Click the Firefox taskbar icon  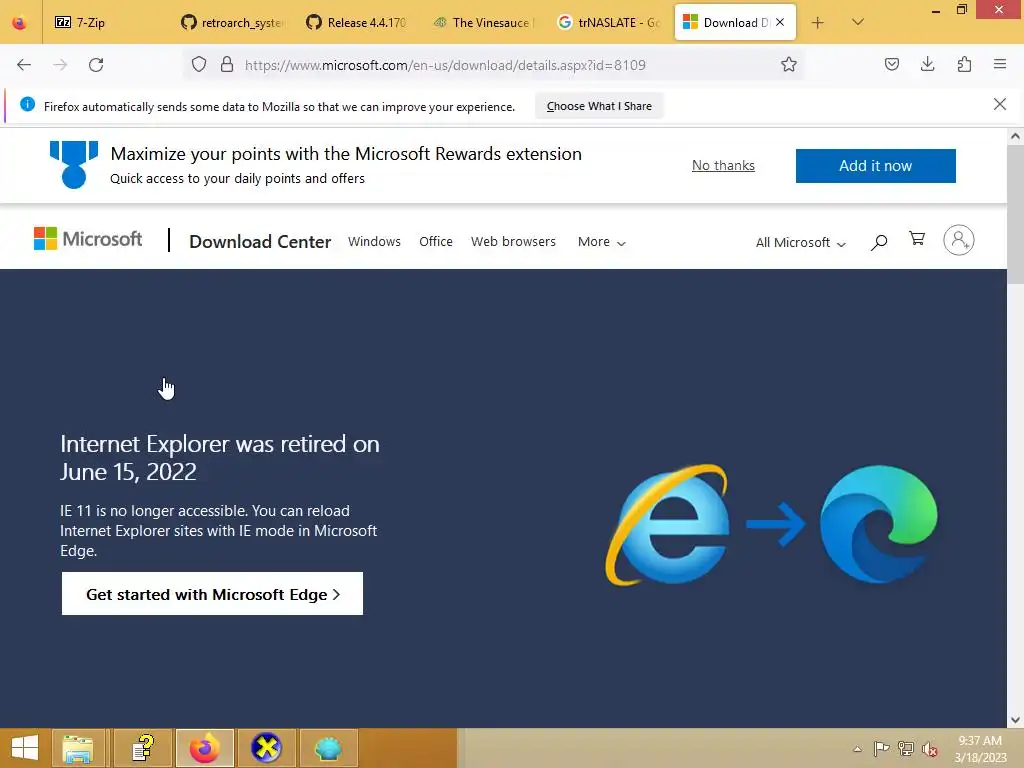click(x=204, y=748)
